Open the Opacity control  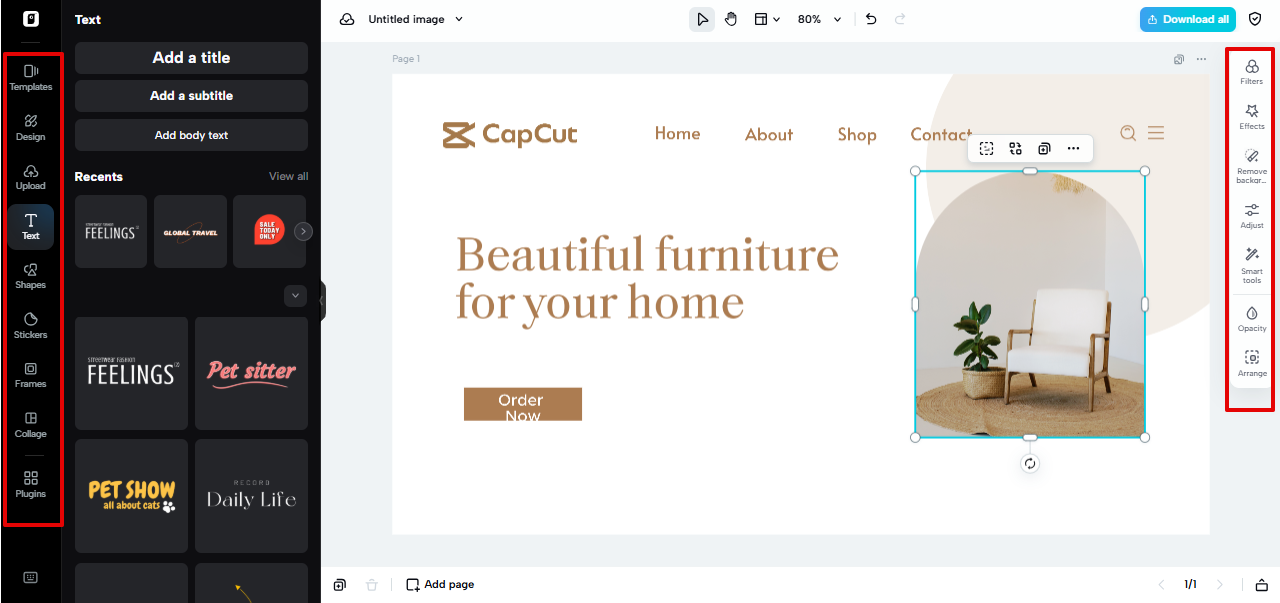tap(1251, 318)
